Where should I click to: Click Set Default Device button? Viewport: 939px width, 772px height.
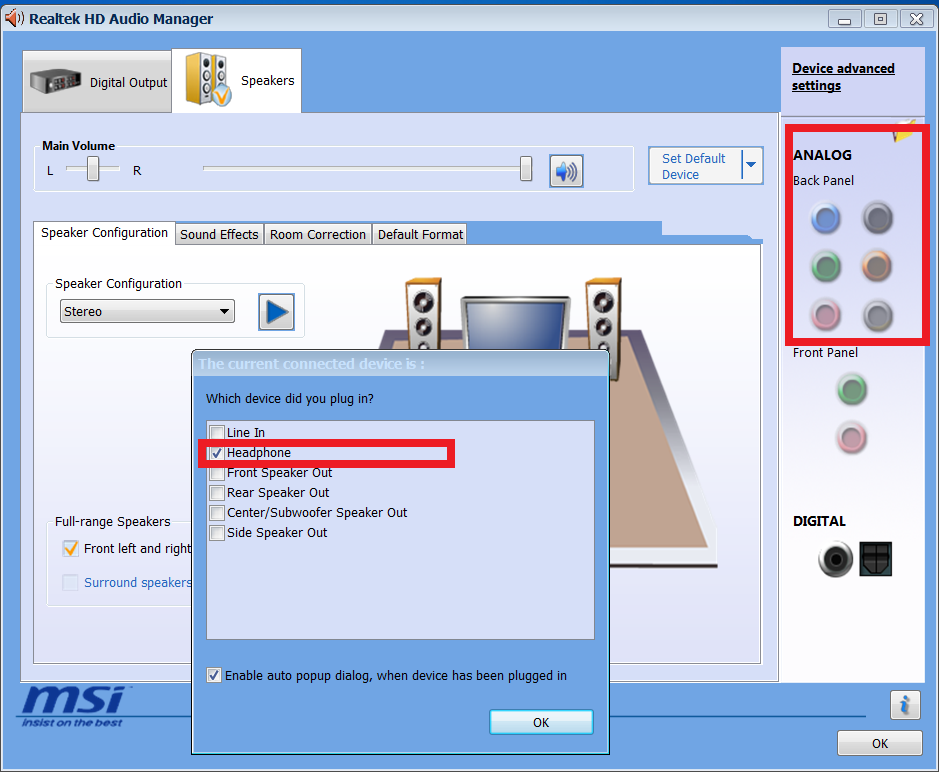[695, 166]
